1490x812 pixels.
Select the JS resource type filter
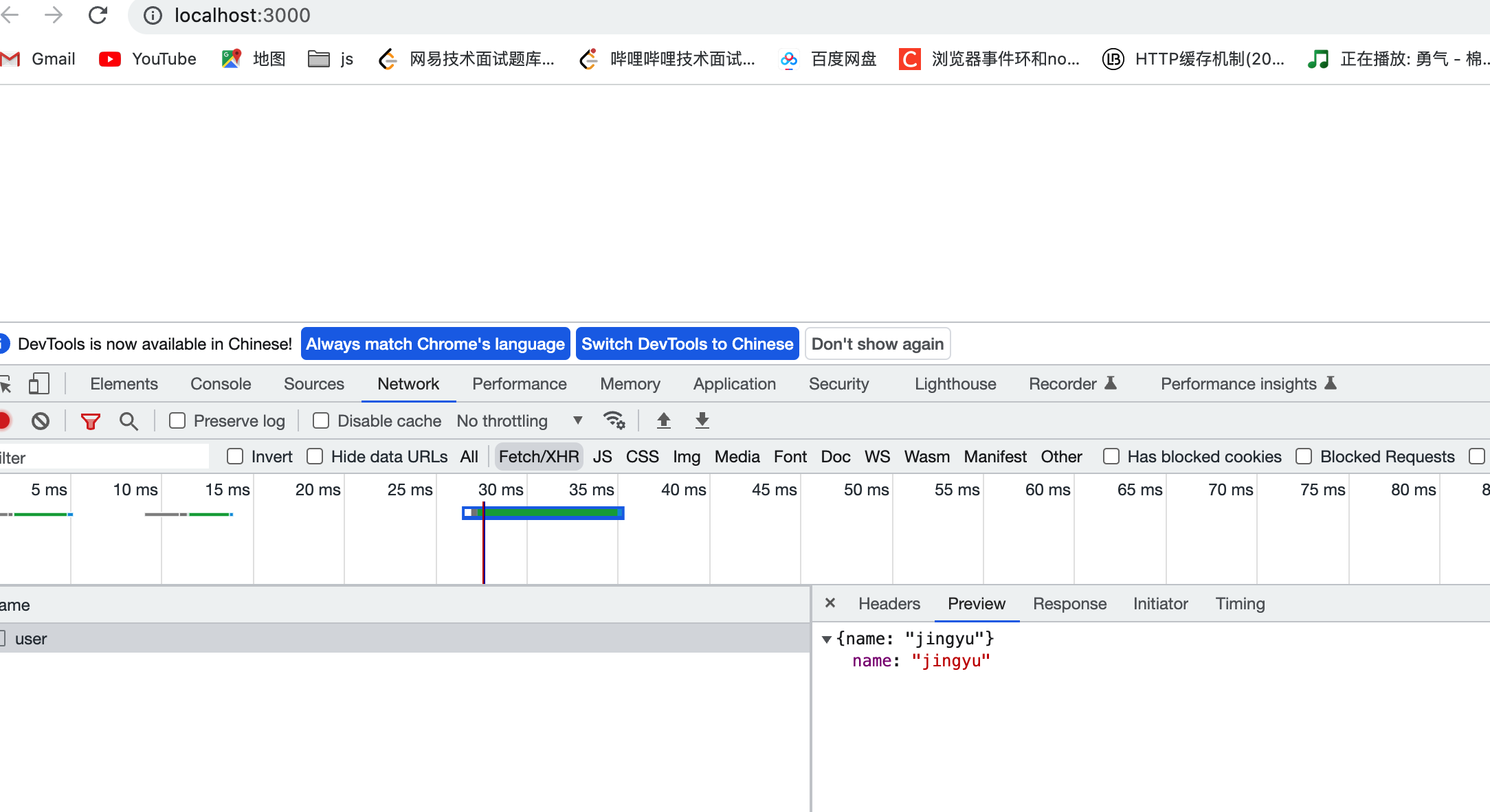tap(602, 457)
